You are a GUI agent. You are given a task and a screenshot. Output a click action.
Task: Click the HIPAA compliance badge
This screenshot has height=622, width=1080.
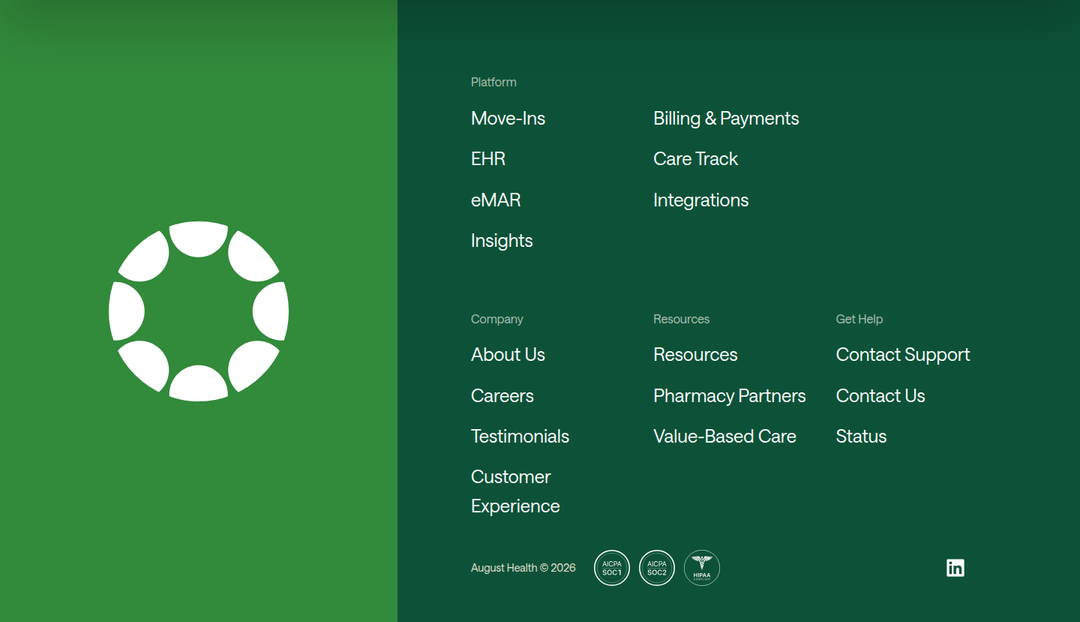[x=702, y=568]
